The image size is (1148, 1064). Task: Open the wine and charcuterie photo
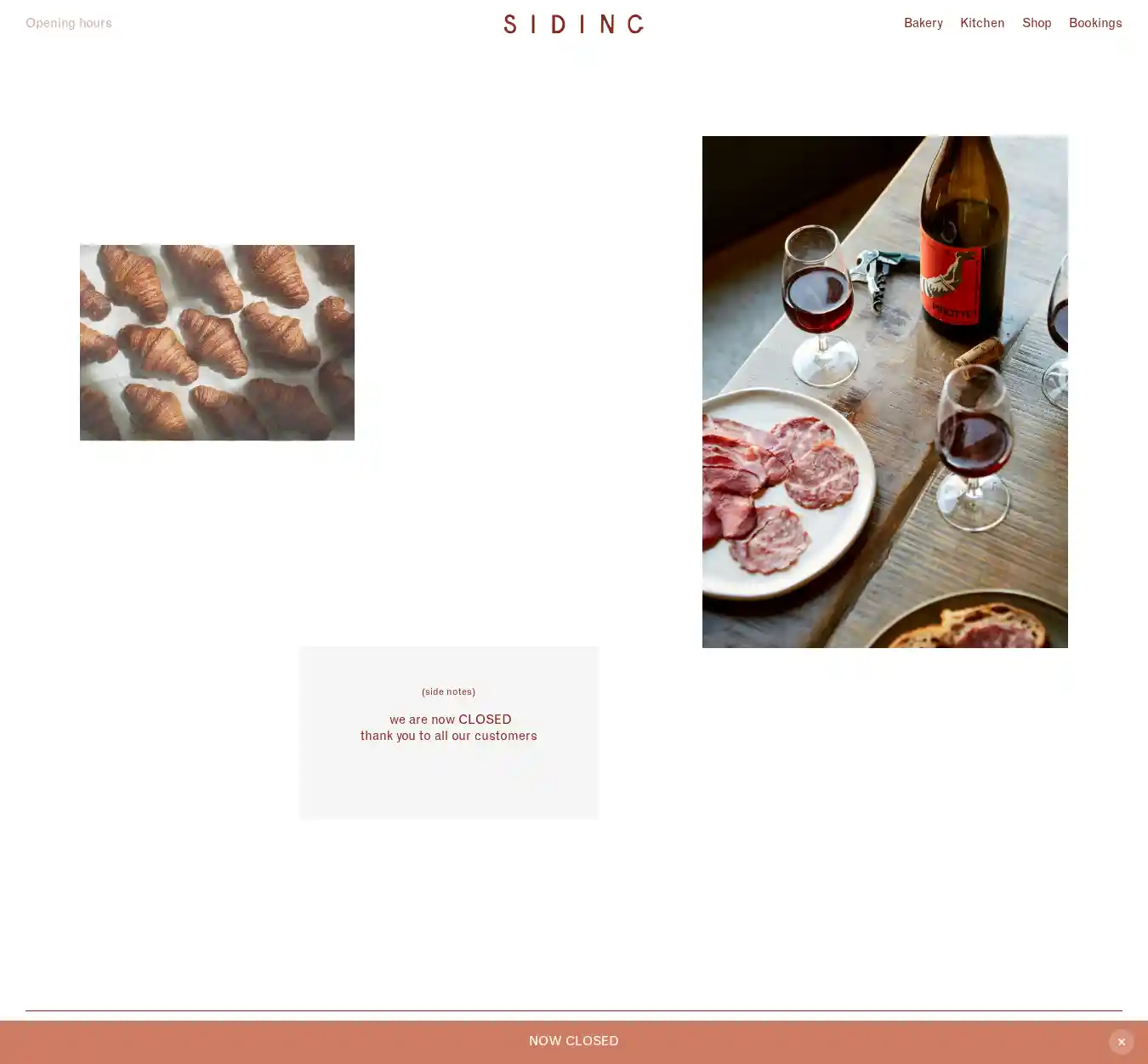point(885,392)
